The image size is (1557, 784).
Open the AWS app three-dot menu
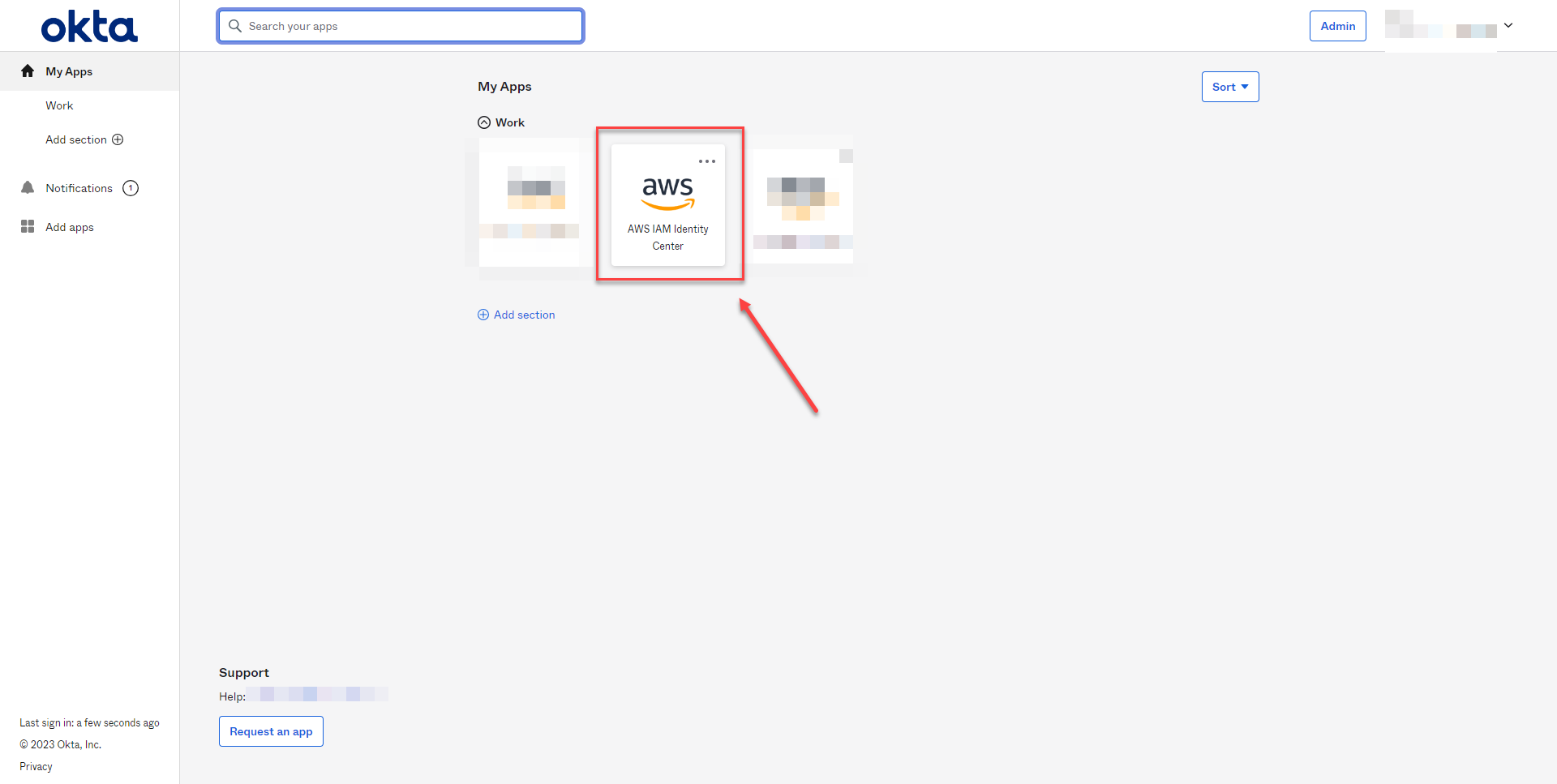coord(707,161)
